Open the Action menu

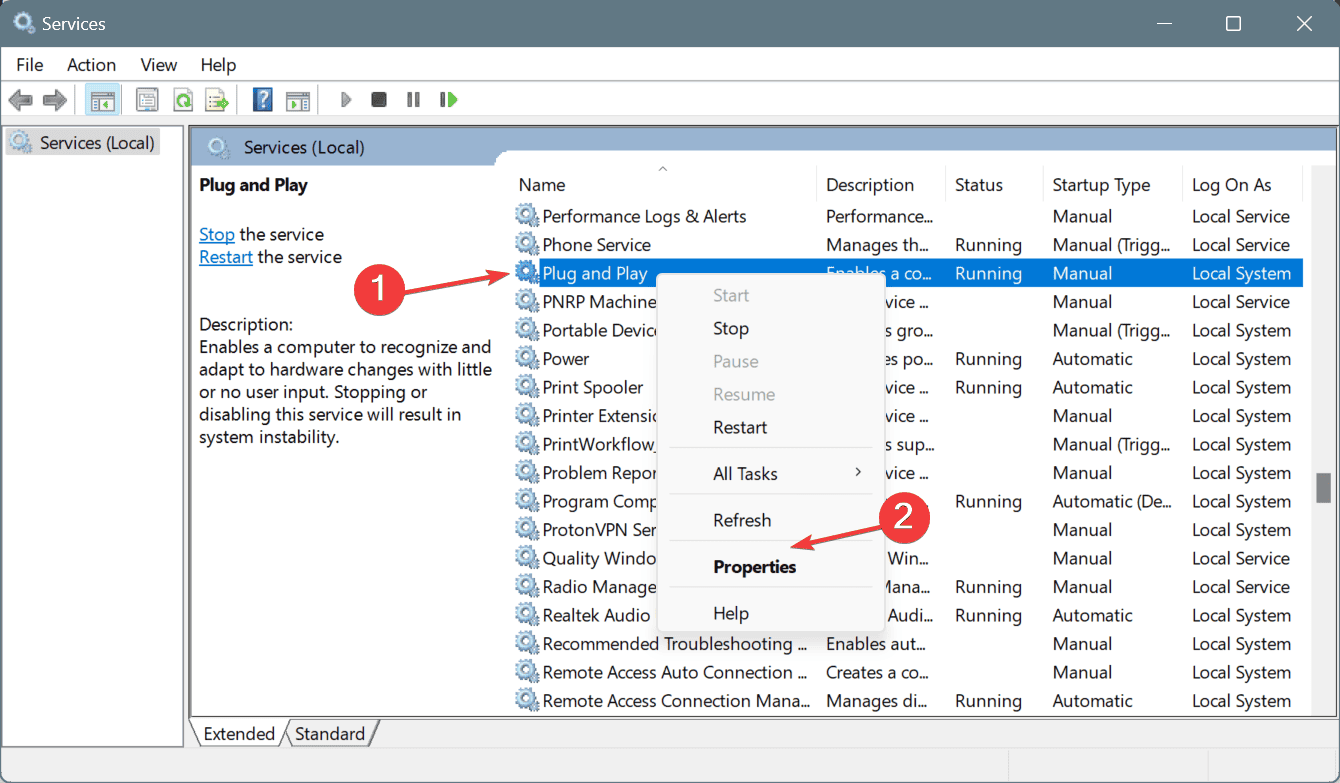pyautogui.click(x=91, y=65)
